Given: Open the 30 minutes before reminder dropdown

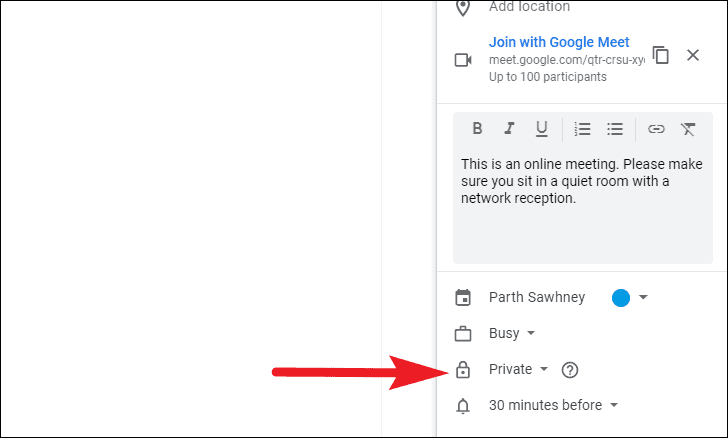Looking at the screenshot, I should [x=553, y=405].
